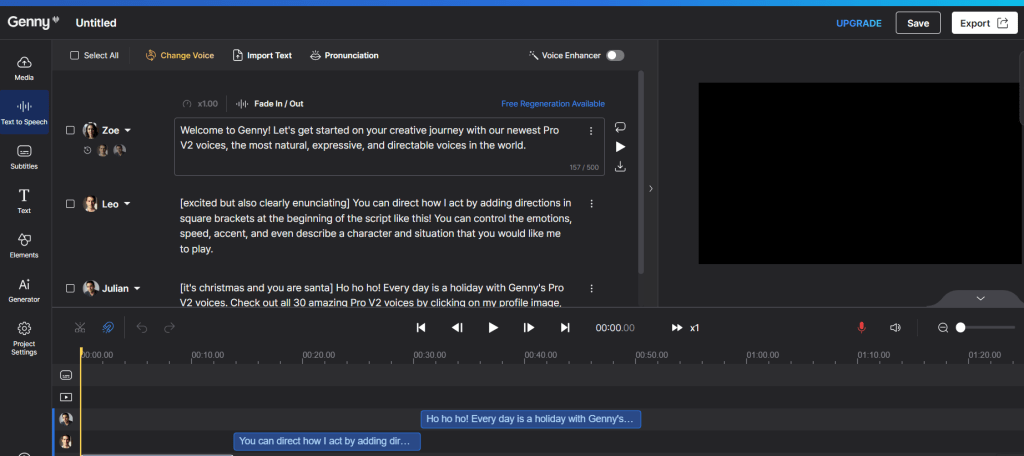Screen dimensions: 1024x456
Task: Change playback speed x1
Action: click(685, 327)
